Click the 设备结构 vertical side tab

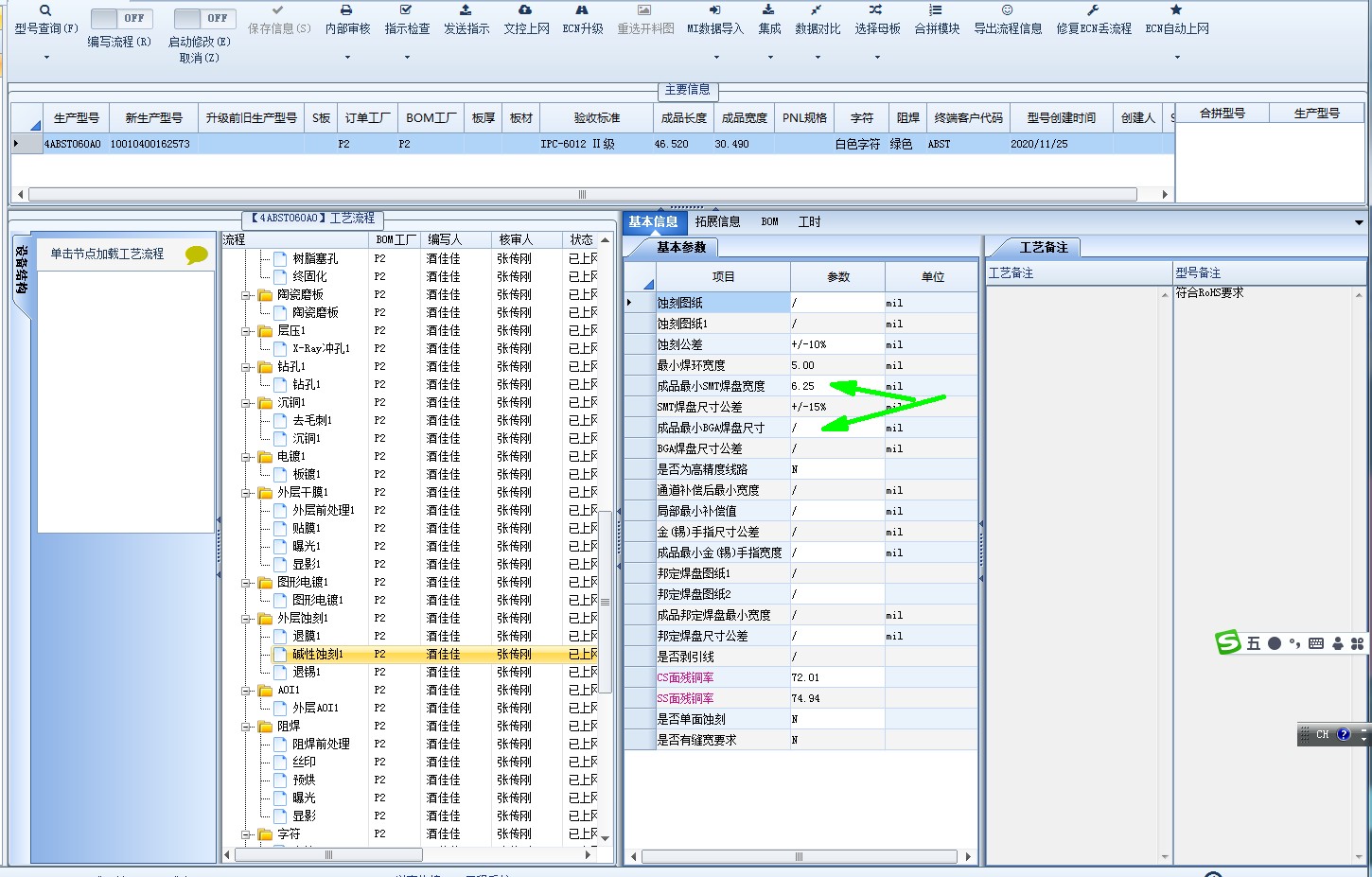(x=22, y=270)
